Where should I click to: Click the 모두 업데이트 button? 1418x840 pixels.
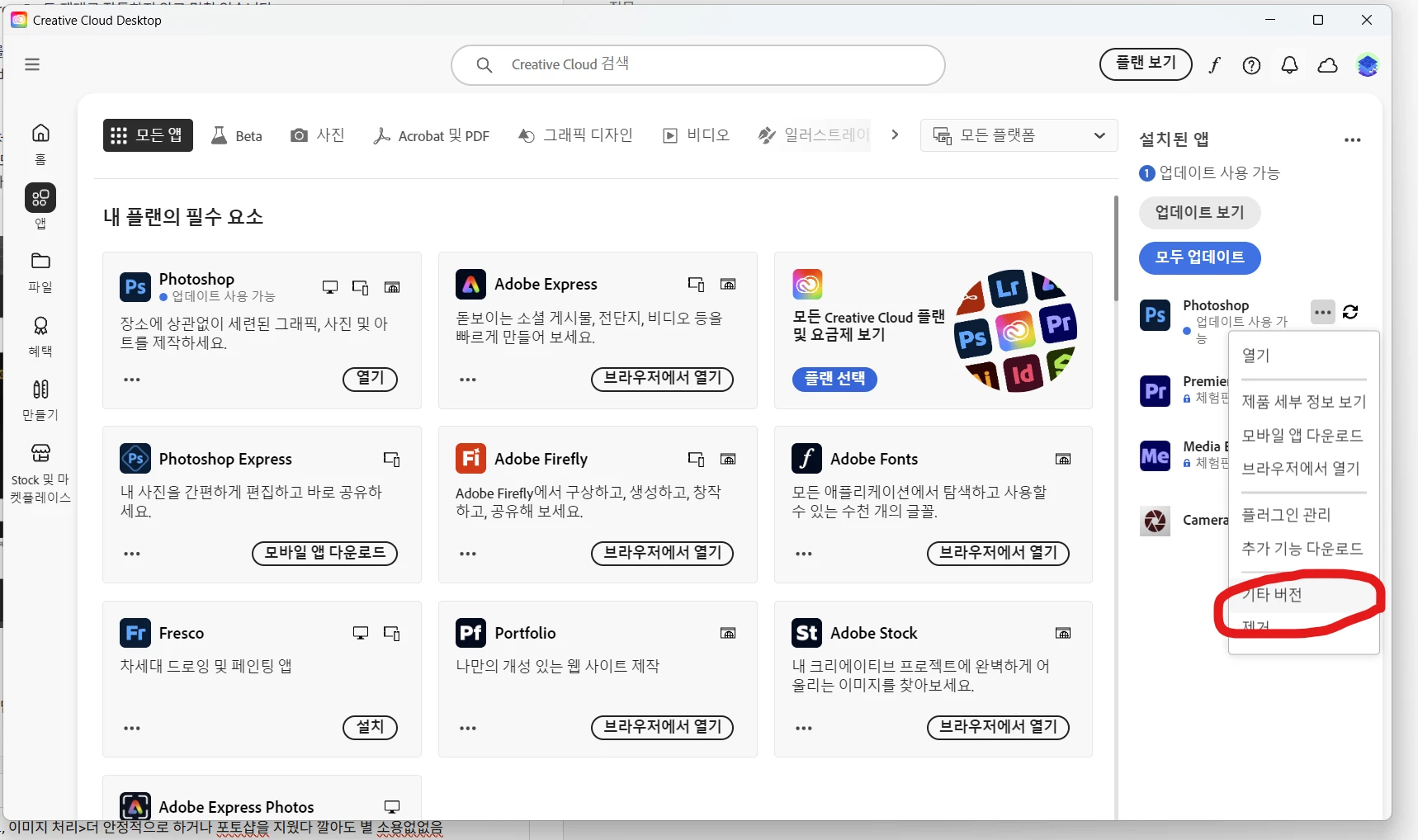[x=1199, y=257]
